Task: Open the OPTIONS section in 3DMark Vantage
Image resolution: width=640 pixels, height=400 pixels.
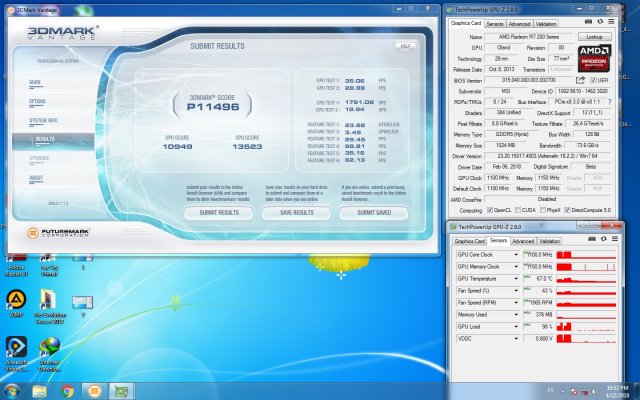Action: click(x=37, y=101)
